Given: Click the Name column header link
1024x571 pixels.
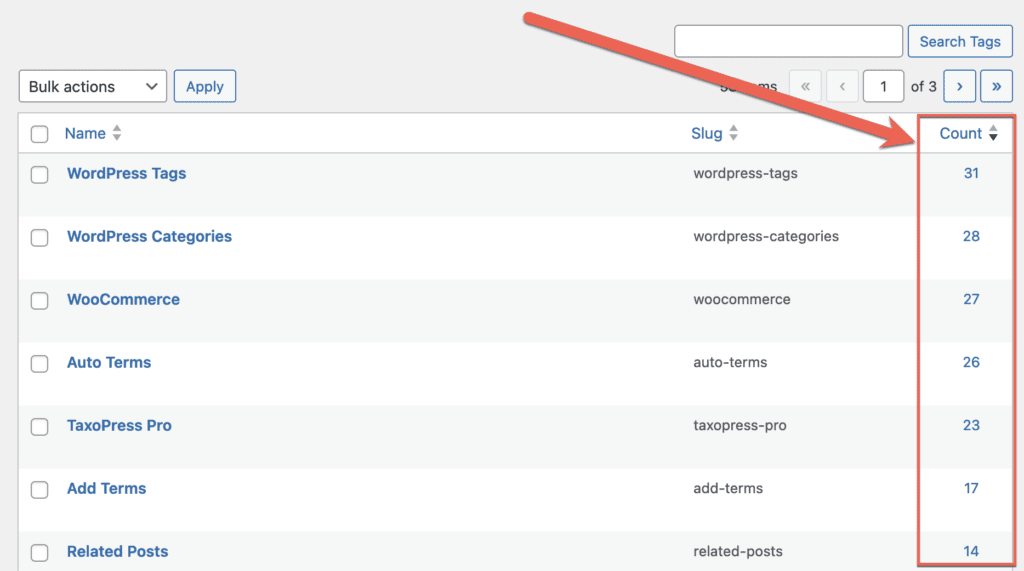Looking at the screenshot, I should (85, 133).
